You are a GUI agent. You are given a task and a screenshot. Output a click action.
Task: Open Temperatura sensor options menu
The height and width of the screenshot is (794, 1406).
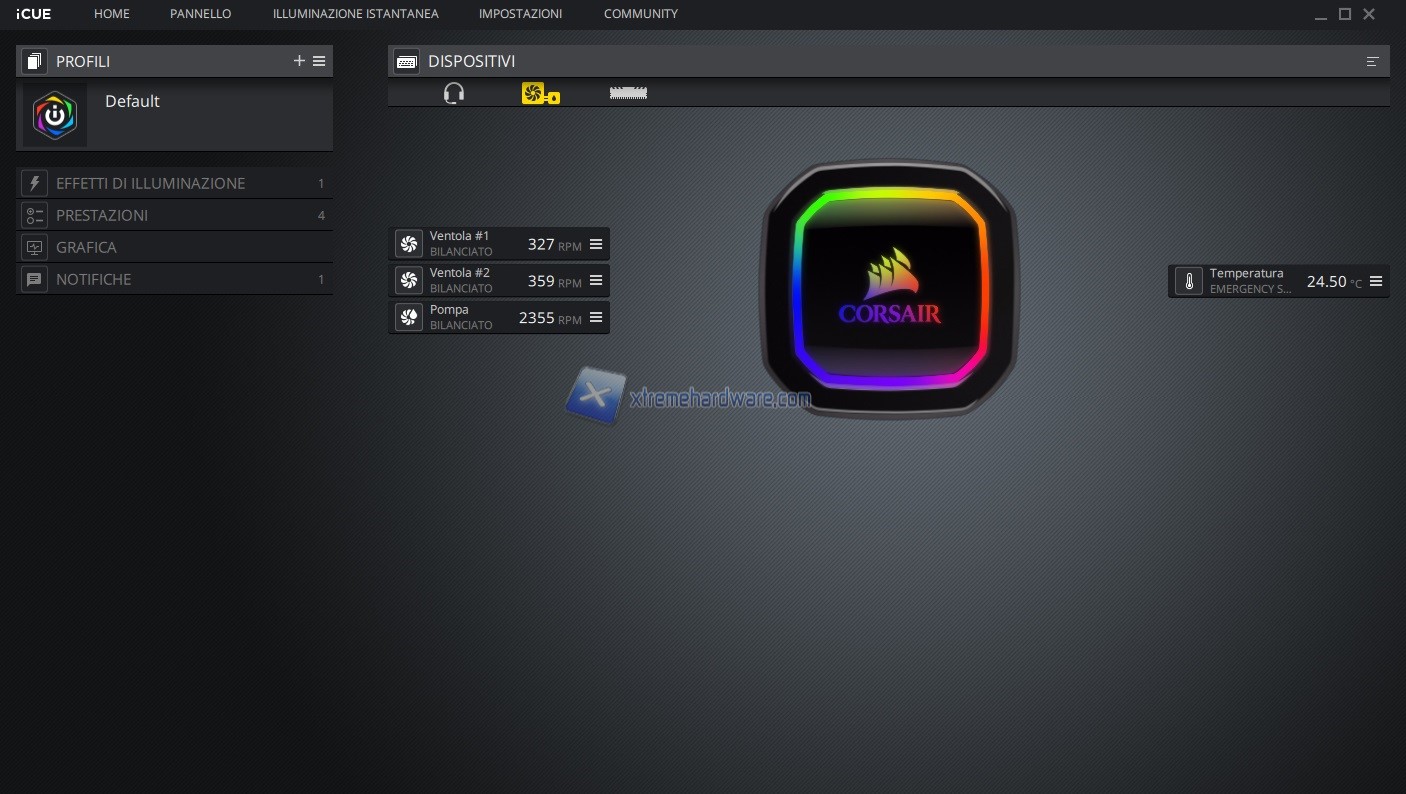coord(1376,282)
